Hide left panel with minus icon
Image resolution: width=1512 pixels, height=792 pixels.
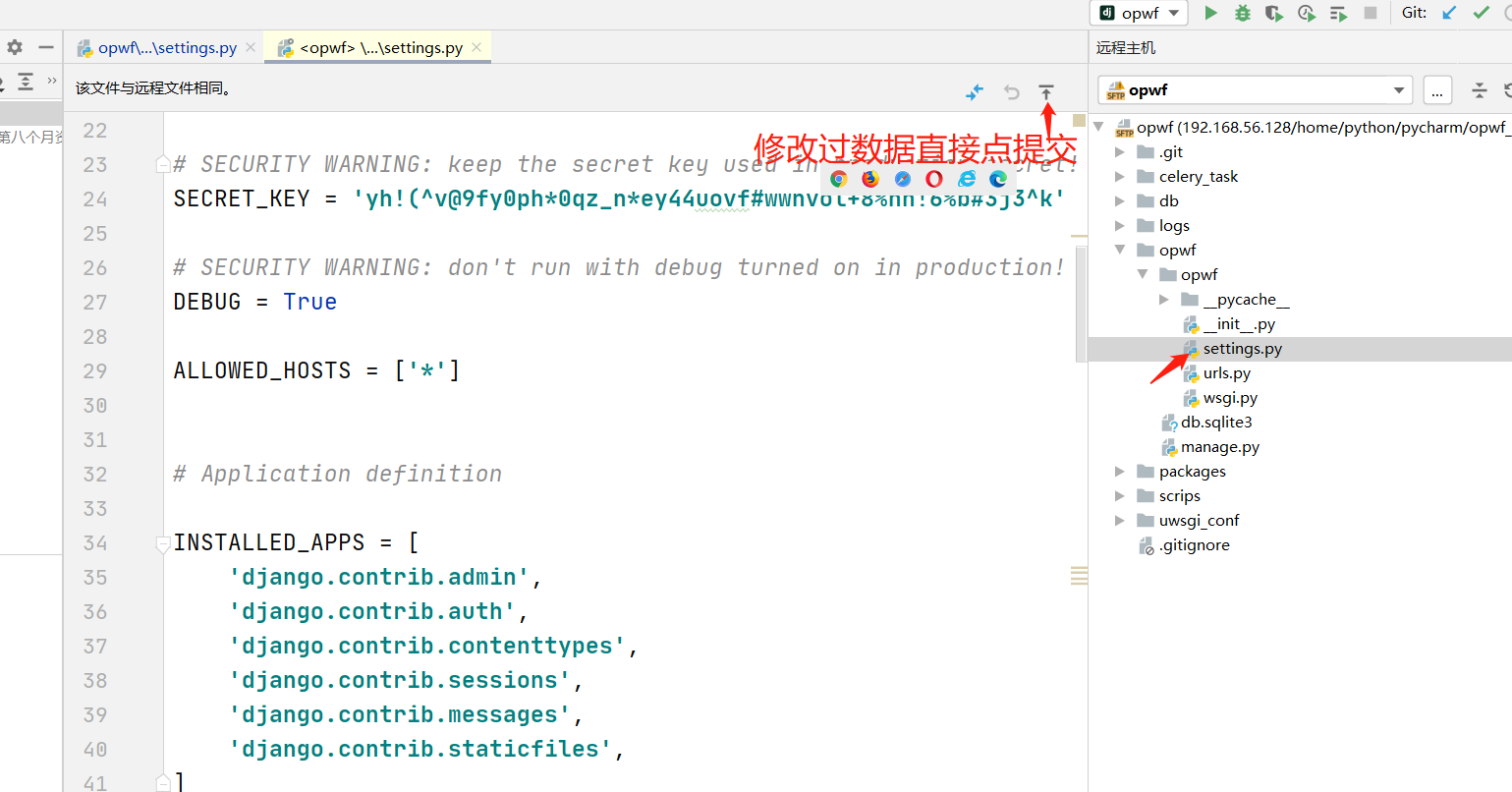coord(46,47)
